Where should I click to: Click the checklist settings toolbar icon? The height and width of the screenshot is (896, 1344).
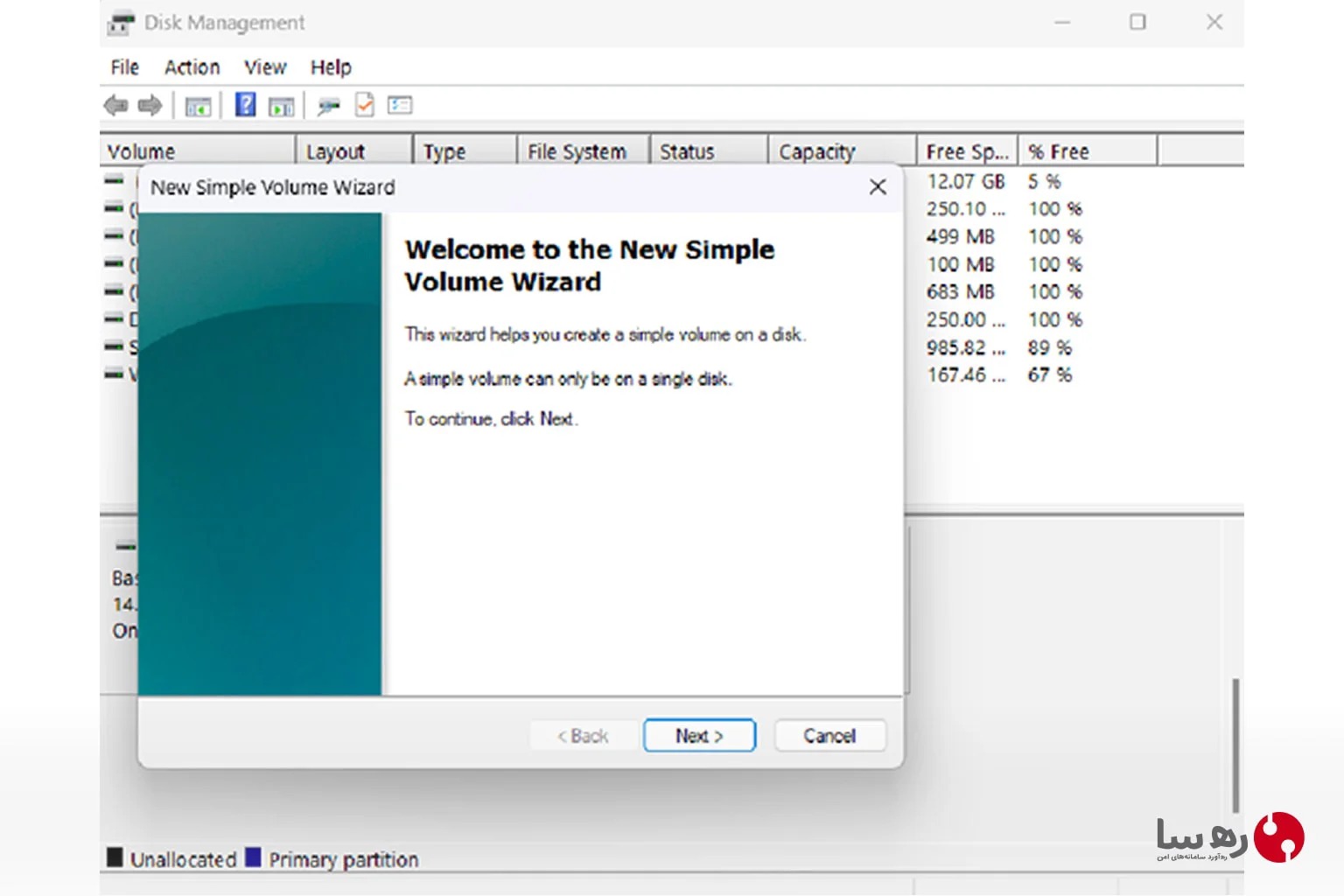click(400, 105)
